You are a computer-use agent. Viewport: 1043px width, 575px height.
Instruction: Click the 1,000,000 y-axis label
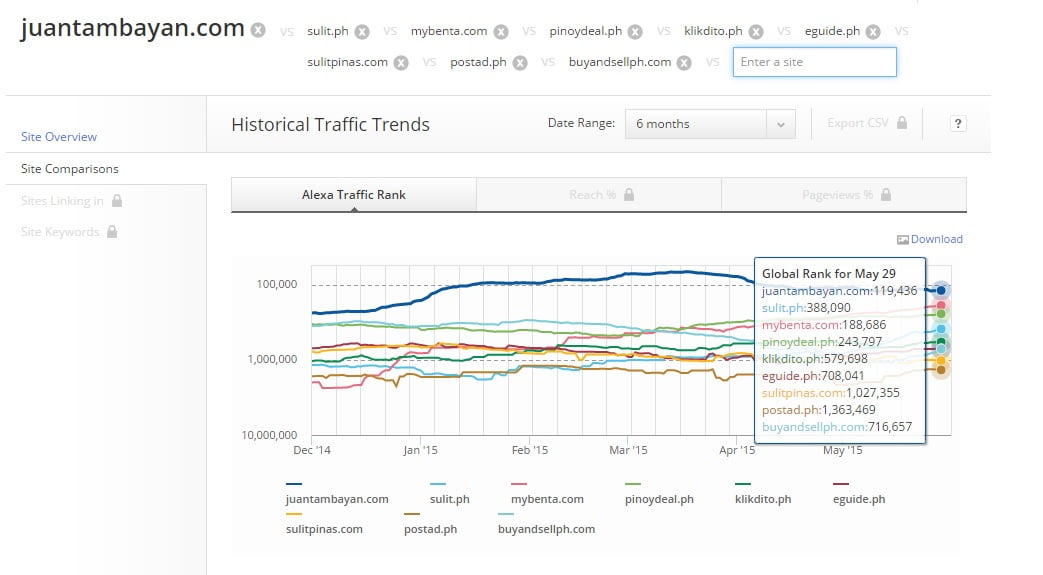click(x=272, y=359)
